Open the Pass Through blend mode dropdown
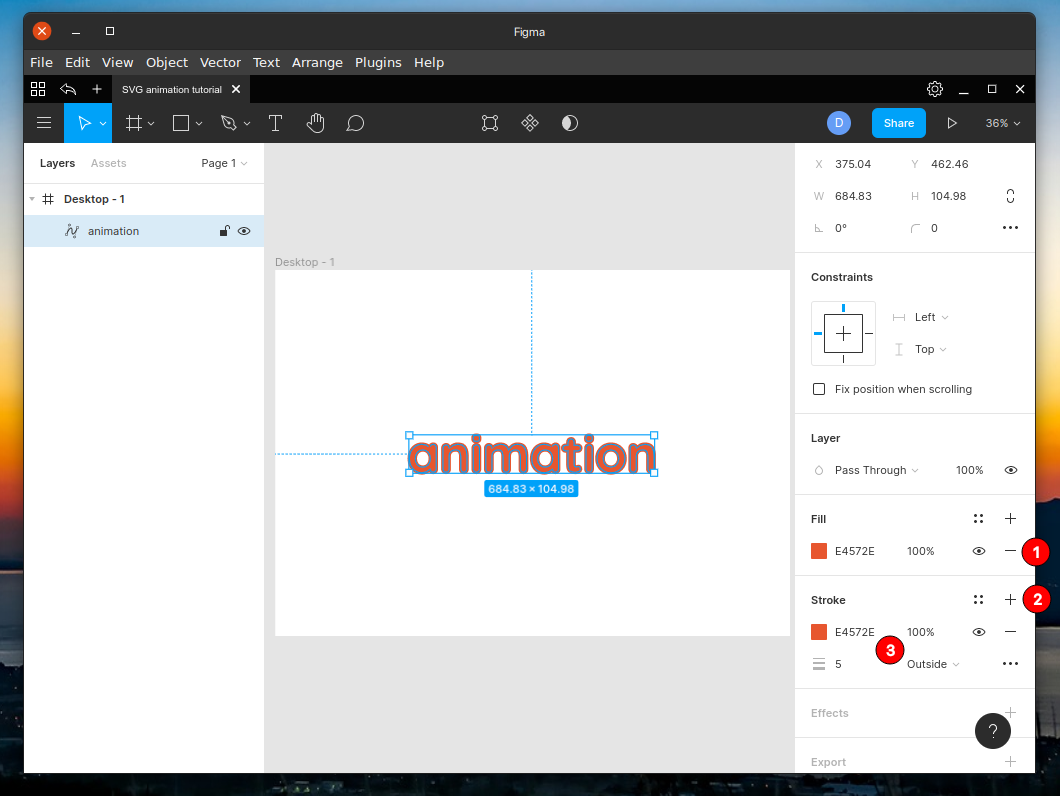Screen dimensions: 1060x796 click(875, 470)
